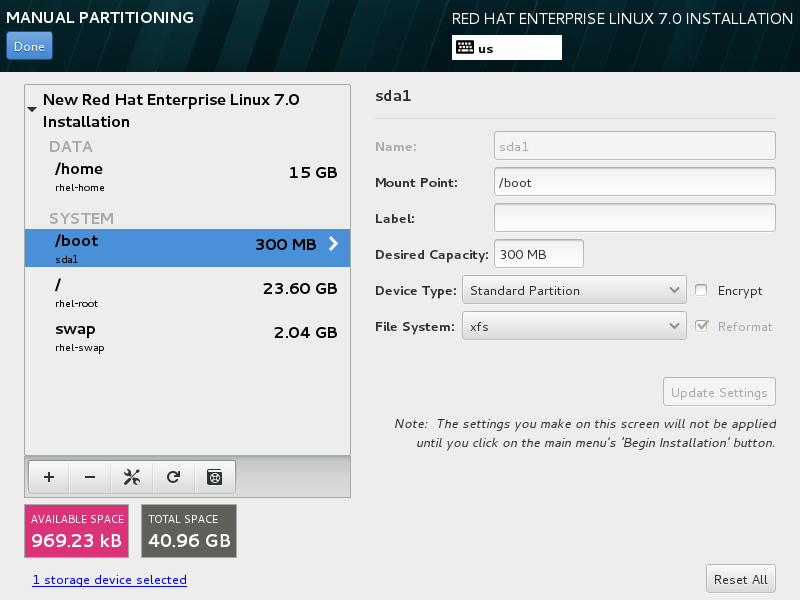The image size is (800, 600).
Task: Click the plus icon to add a mount point
Action: (49, 477)
